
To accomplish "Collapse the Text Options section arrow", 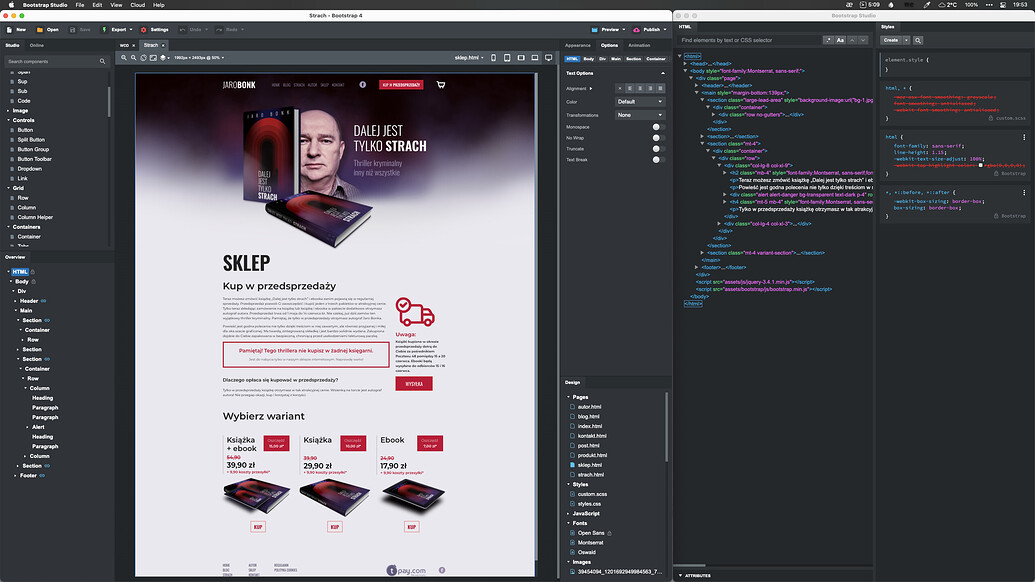I will pos(663,73).
